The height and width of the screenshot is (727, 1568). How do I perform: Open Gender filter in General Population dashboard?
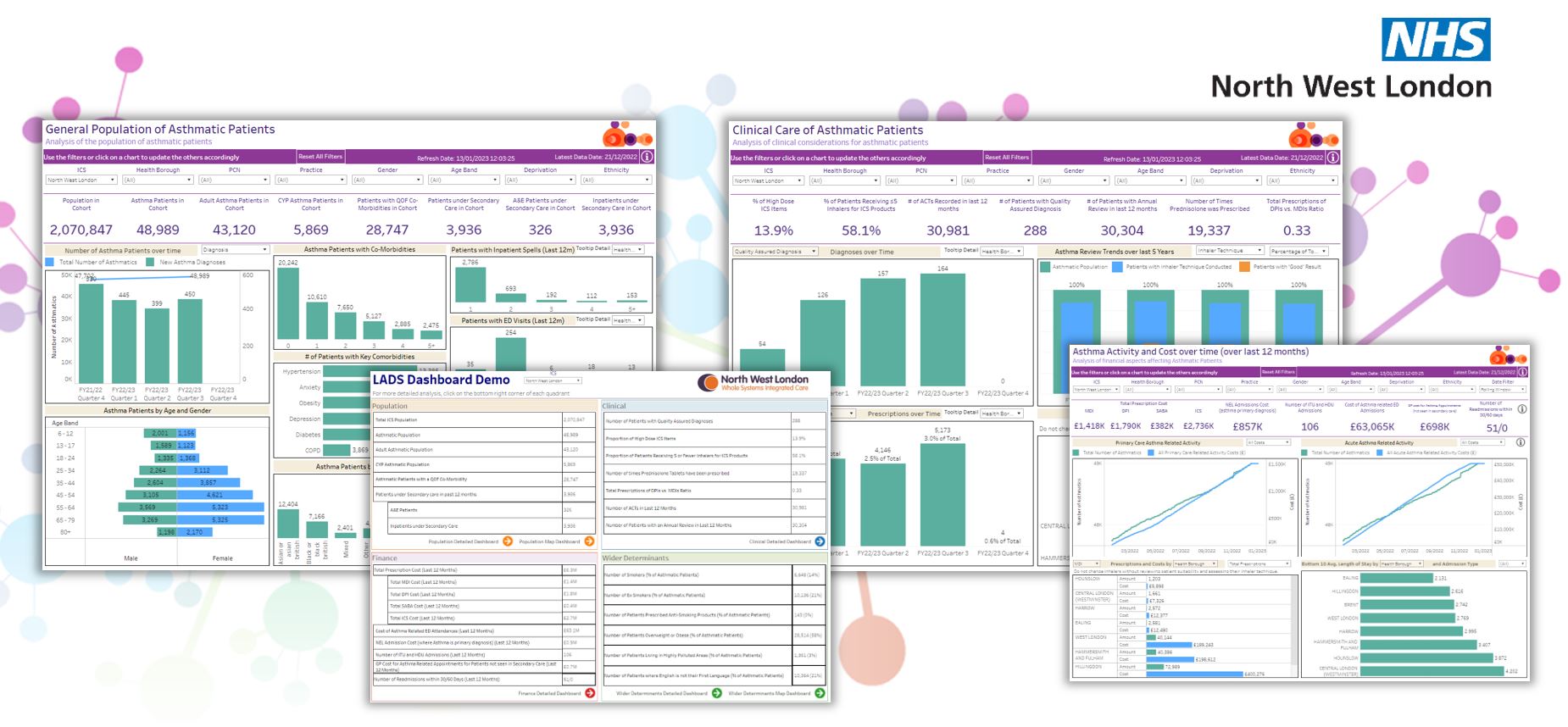tap(386, 180)
